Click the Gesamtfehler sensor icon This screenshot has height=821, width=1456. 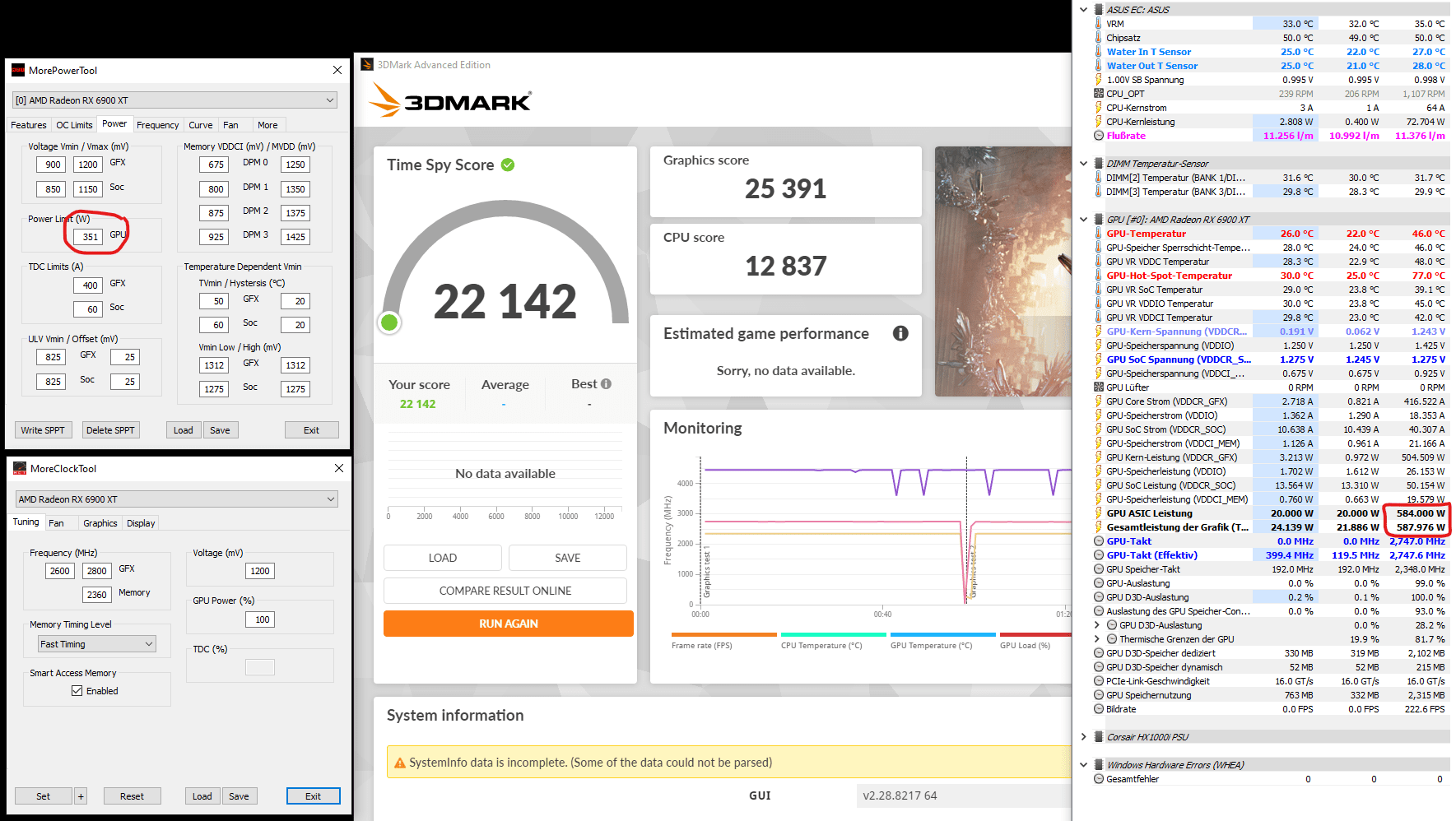1099,779
